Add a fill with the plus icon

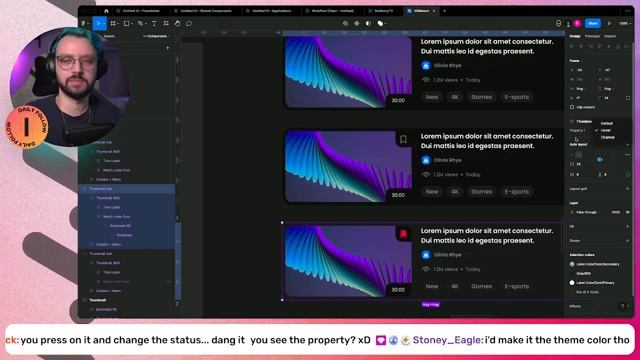(627, 226)
